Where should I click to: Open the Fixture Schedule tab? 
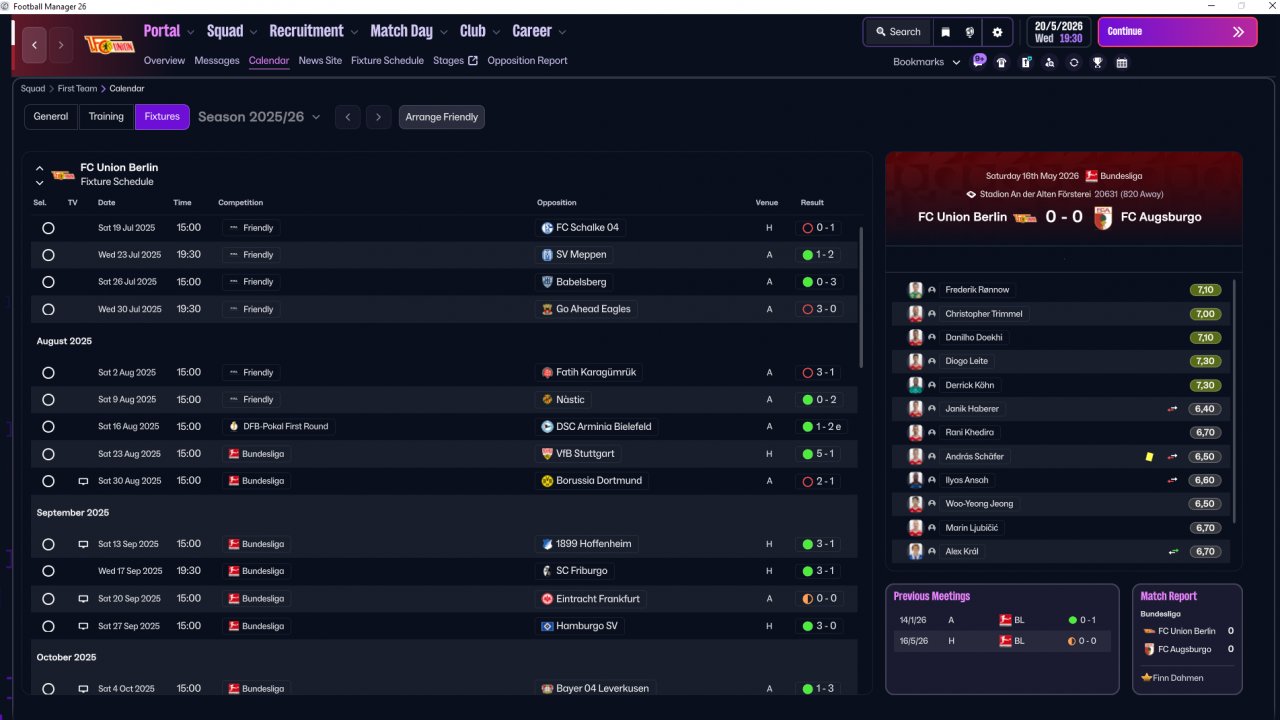coord(387,61)
